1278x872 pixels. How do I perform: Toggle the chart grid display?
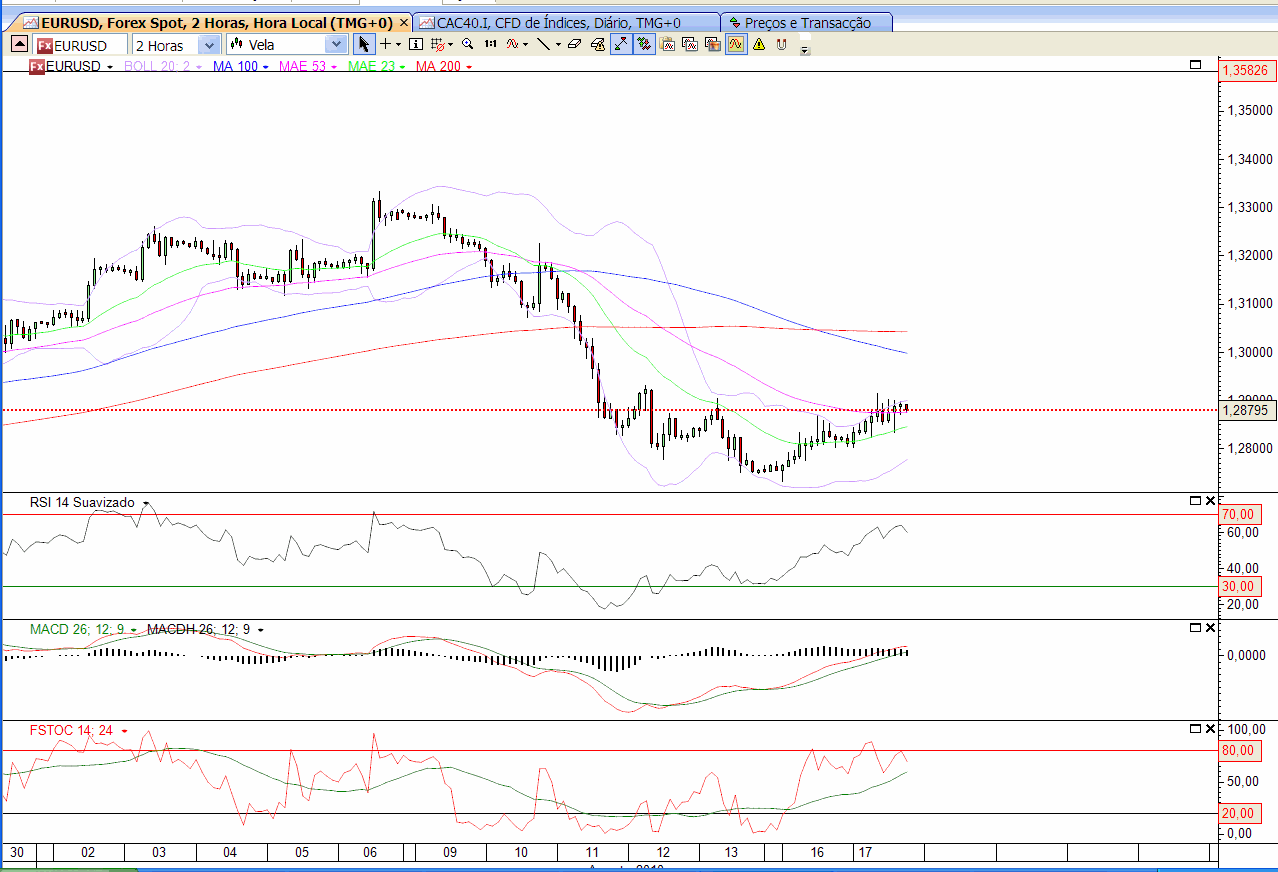(x=436, y=44)
